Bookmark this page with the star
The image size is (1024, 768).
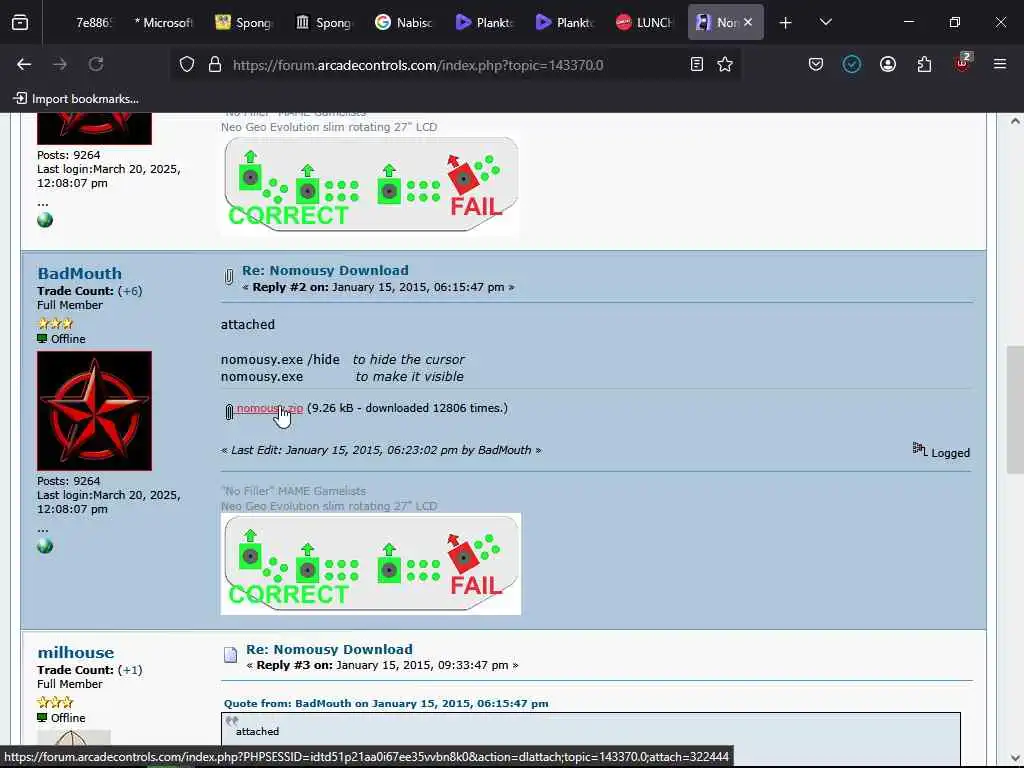tap(725, 64)
